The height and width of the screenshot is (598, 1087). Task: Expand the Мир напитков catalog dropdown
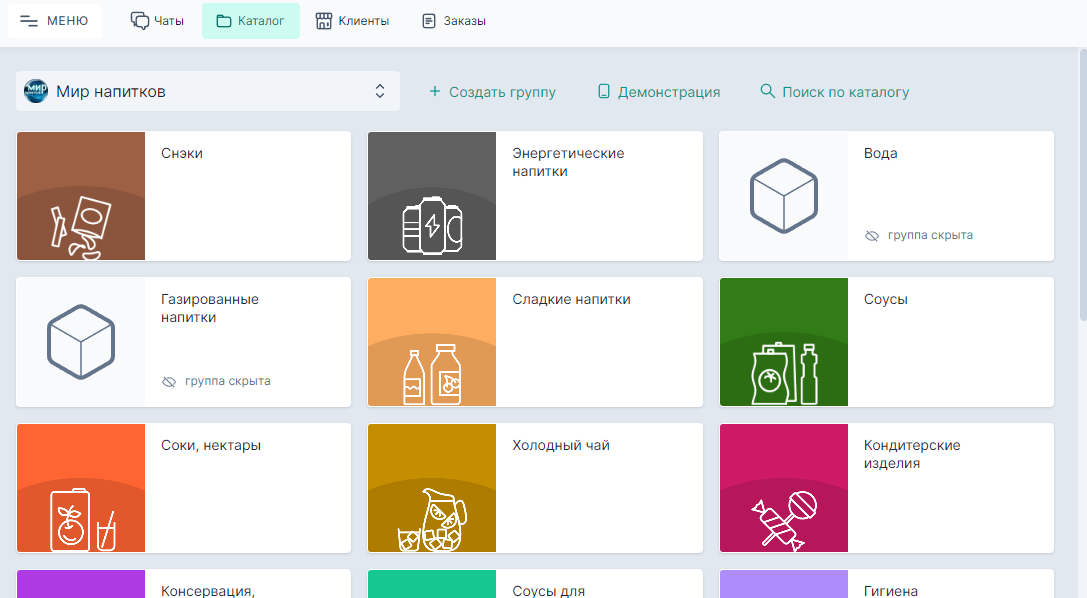pyautogui.click(x=207, y=91)
